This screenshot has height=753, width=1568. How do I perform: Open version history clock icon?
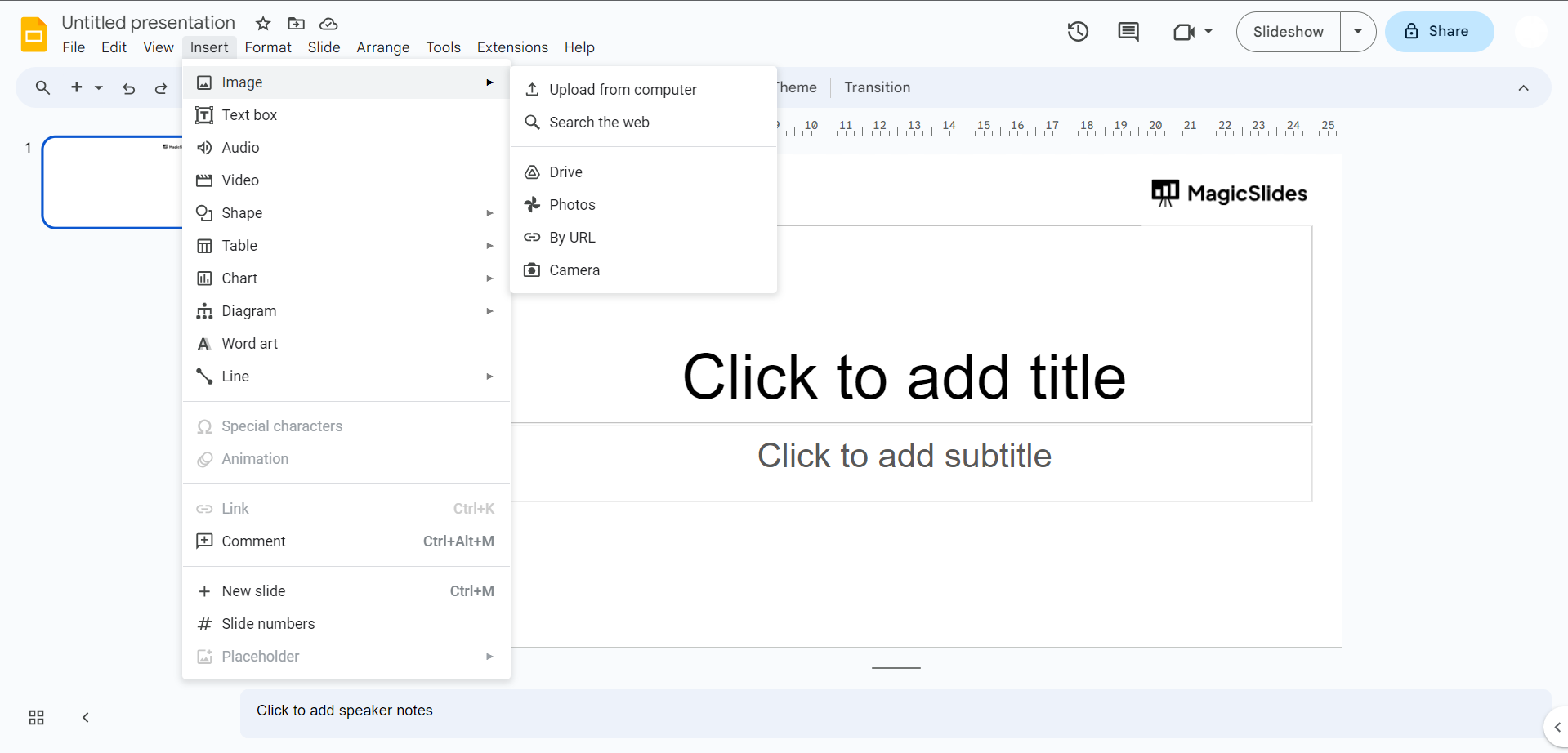pyautogui.click(x=1078, y=32)
